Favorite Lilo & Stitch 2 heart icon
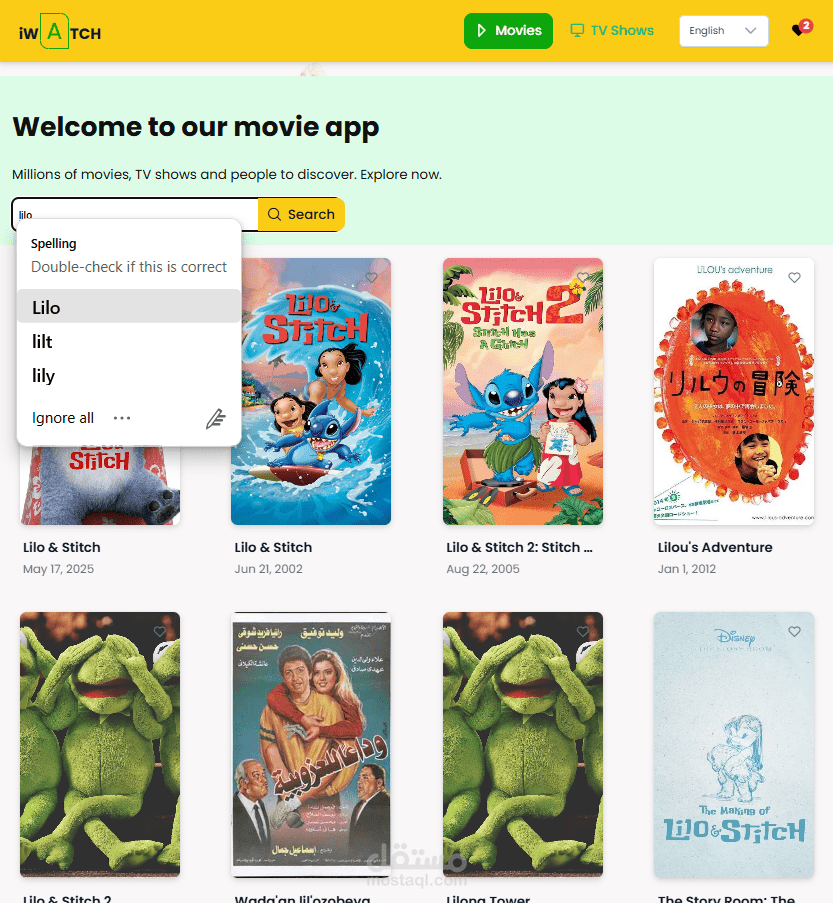Screen dimensions: 834x907 tap(160, 632)
